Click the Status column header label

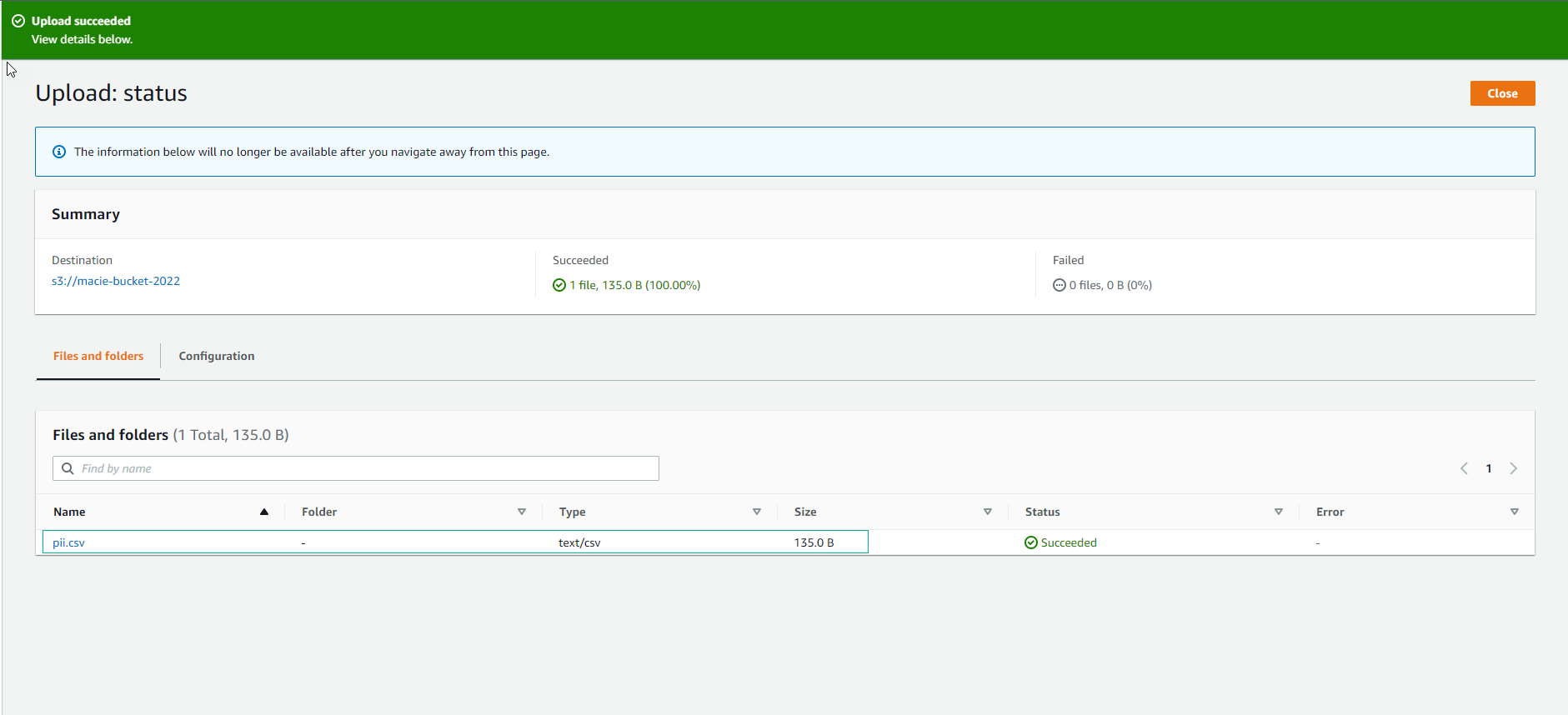tap(1043, 512)
